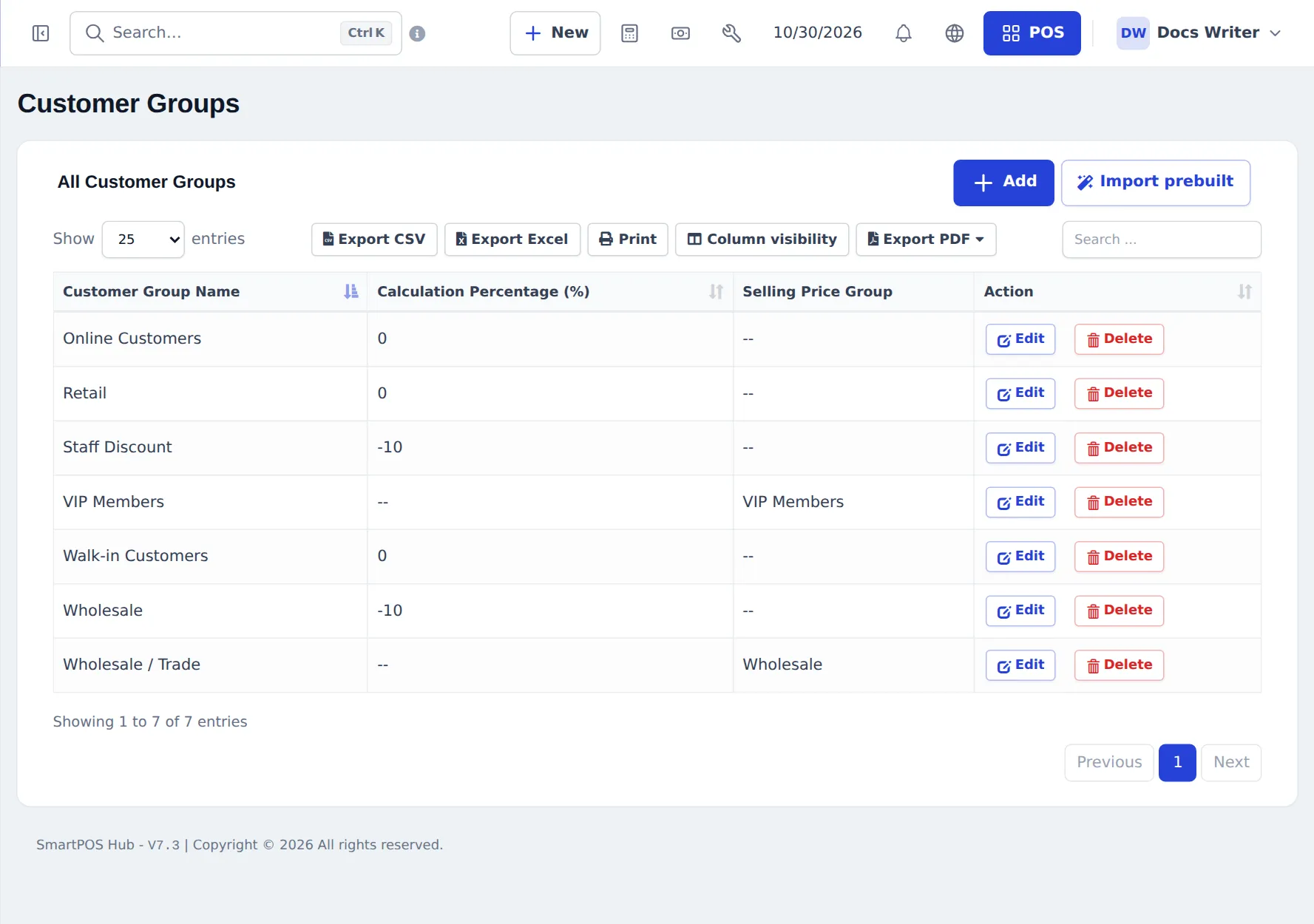Screen dimensions: 1314x924
Task: Click the info icon next to search
Action: pos(417,33)
